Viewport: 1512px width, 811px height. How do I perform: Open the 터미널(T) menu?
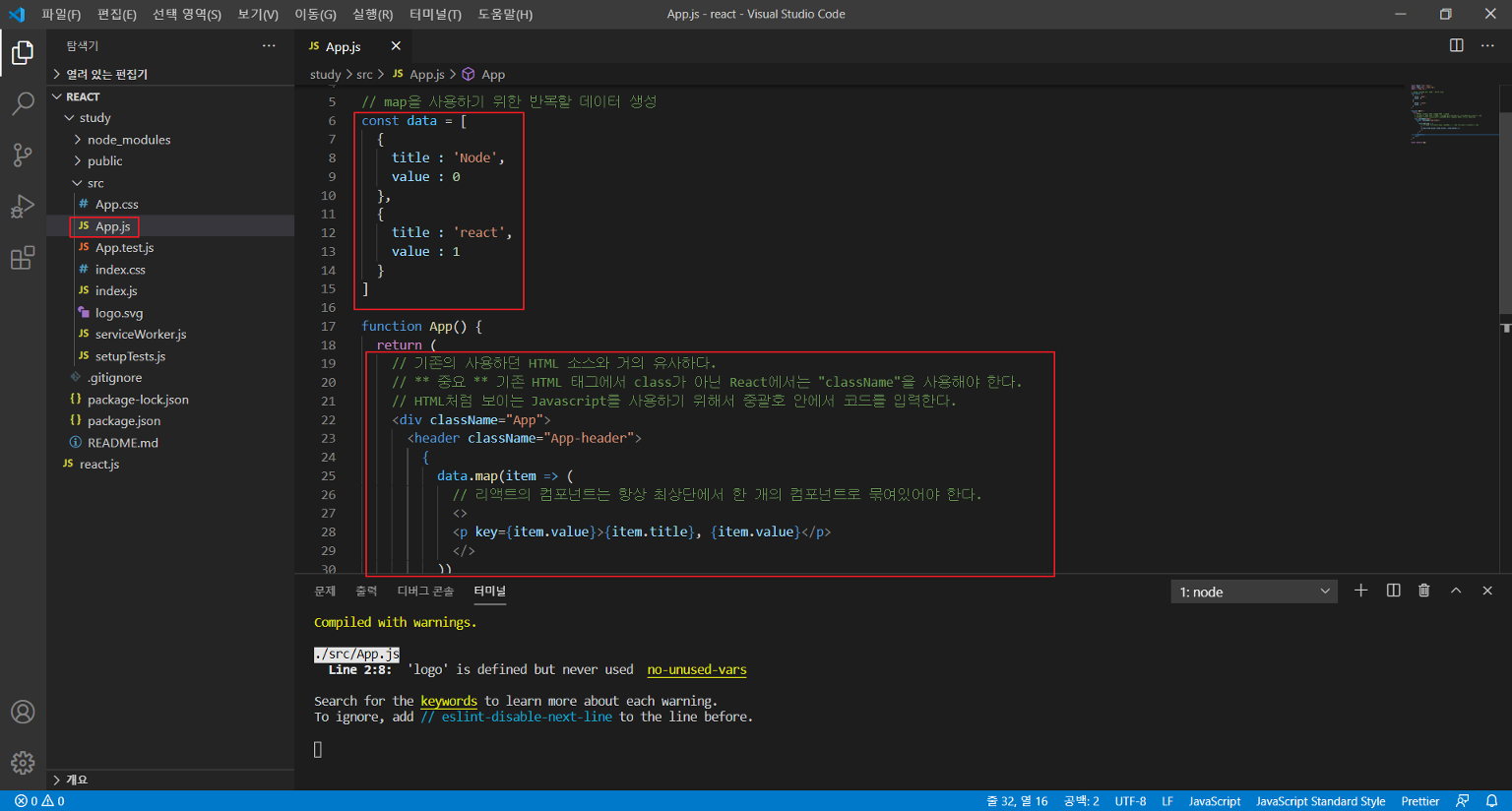(x=435, y=14)
